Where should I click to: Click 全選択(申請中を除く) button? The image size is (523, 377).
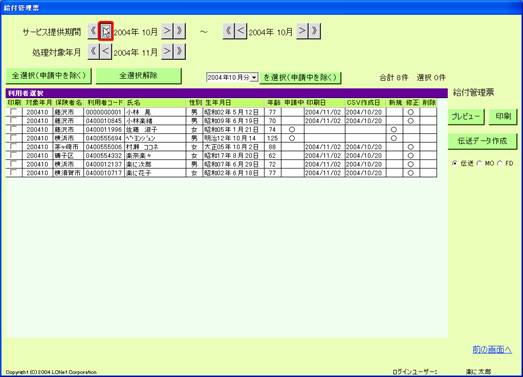click(49, 76)
